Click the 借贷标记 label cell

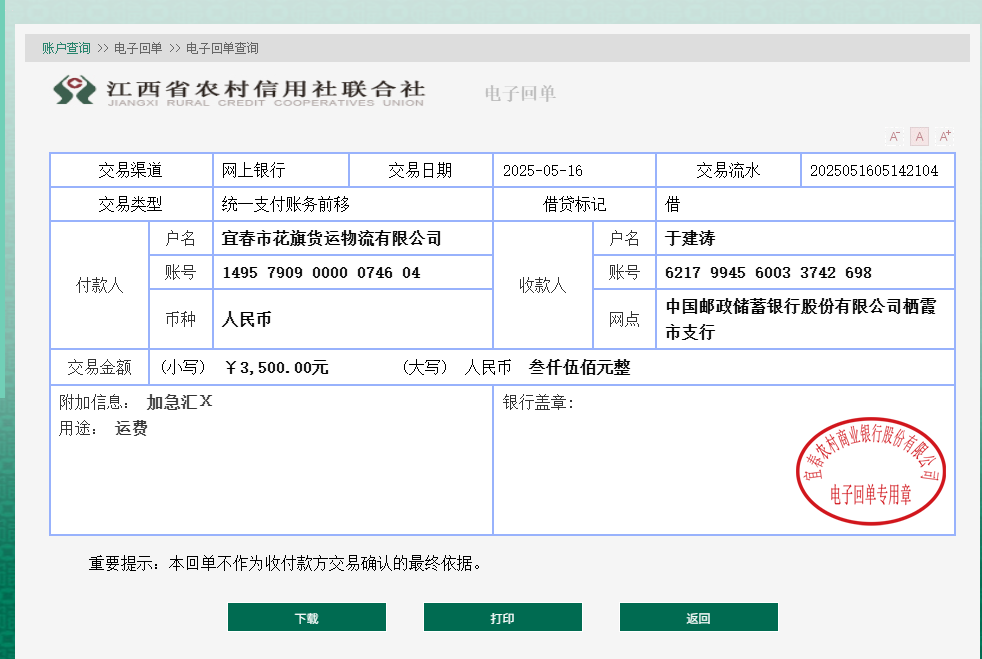tap(574, 204)
